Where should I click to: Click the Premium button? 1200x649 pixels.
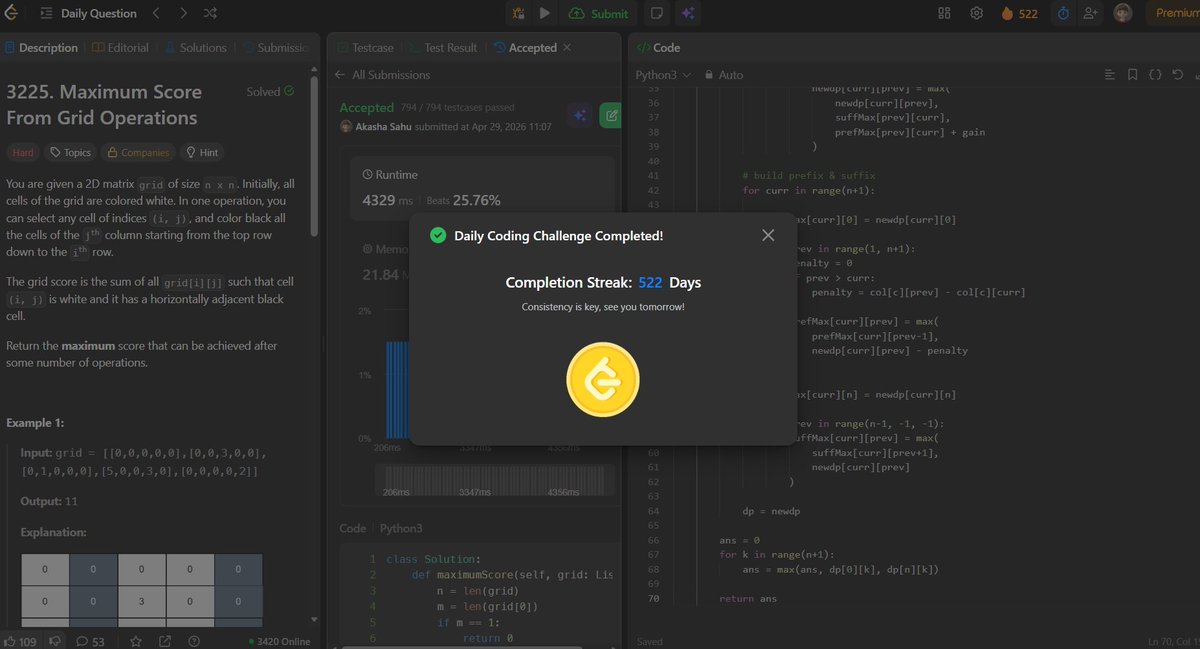(x=1174, y=13)
